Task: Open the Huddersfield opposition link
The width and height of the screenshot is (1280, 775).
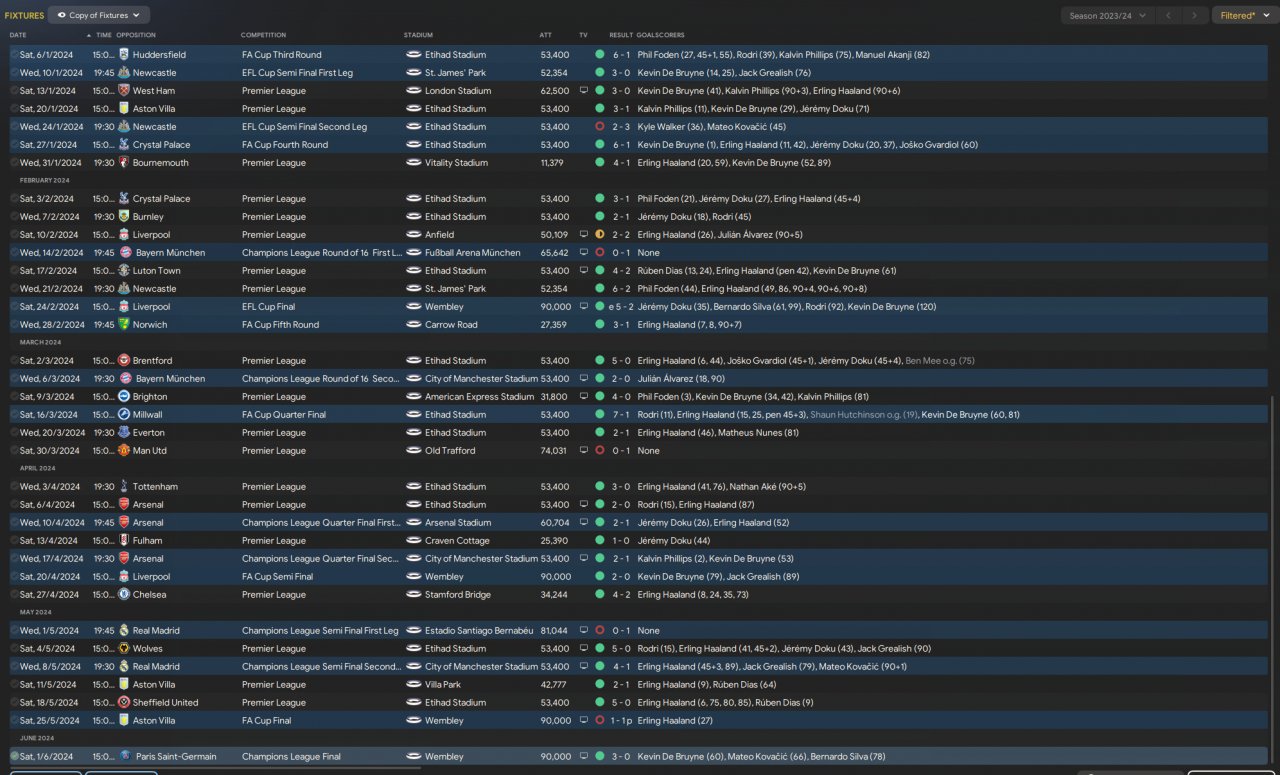Action: (159, 55)
